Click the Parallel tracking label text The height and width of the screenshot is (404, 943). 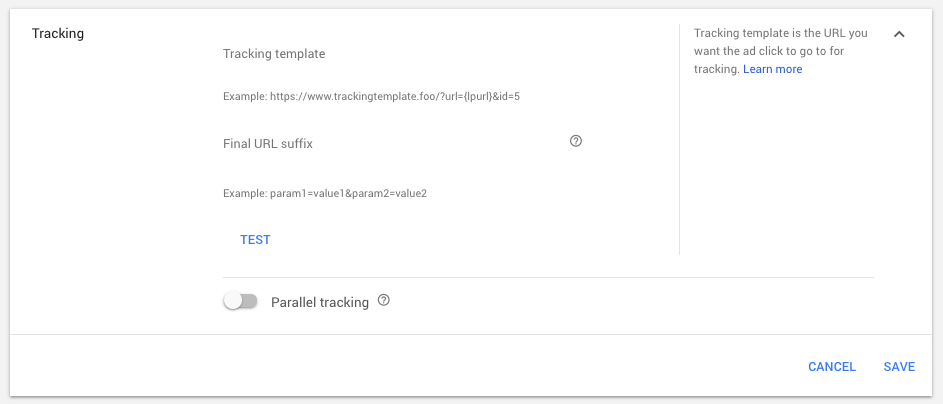[320, 302]
